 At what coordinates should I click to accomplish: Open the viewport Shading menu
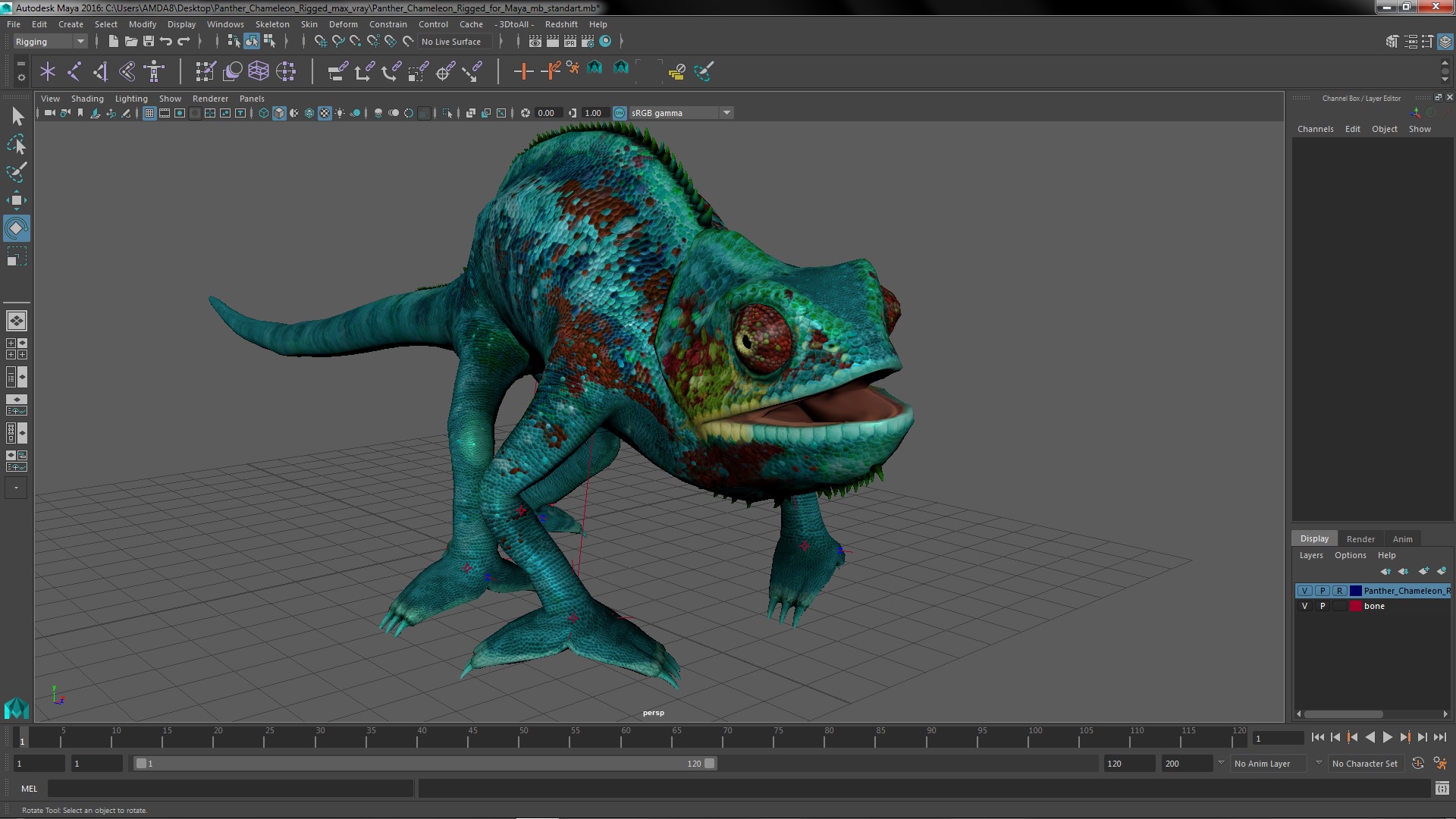pyautogui.click(x=87, y=99)
